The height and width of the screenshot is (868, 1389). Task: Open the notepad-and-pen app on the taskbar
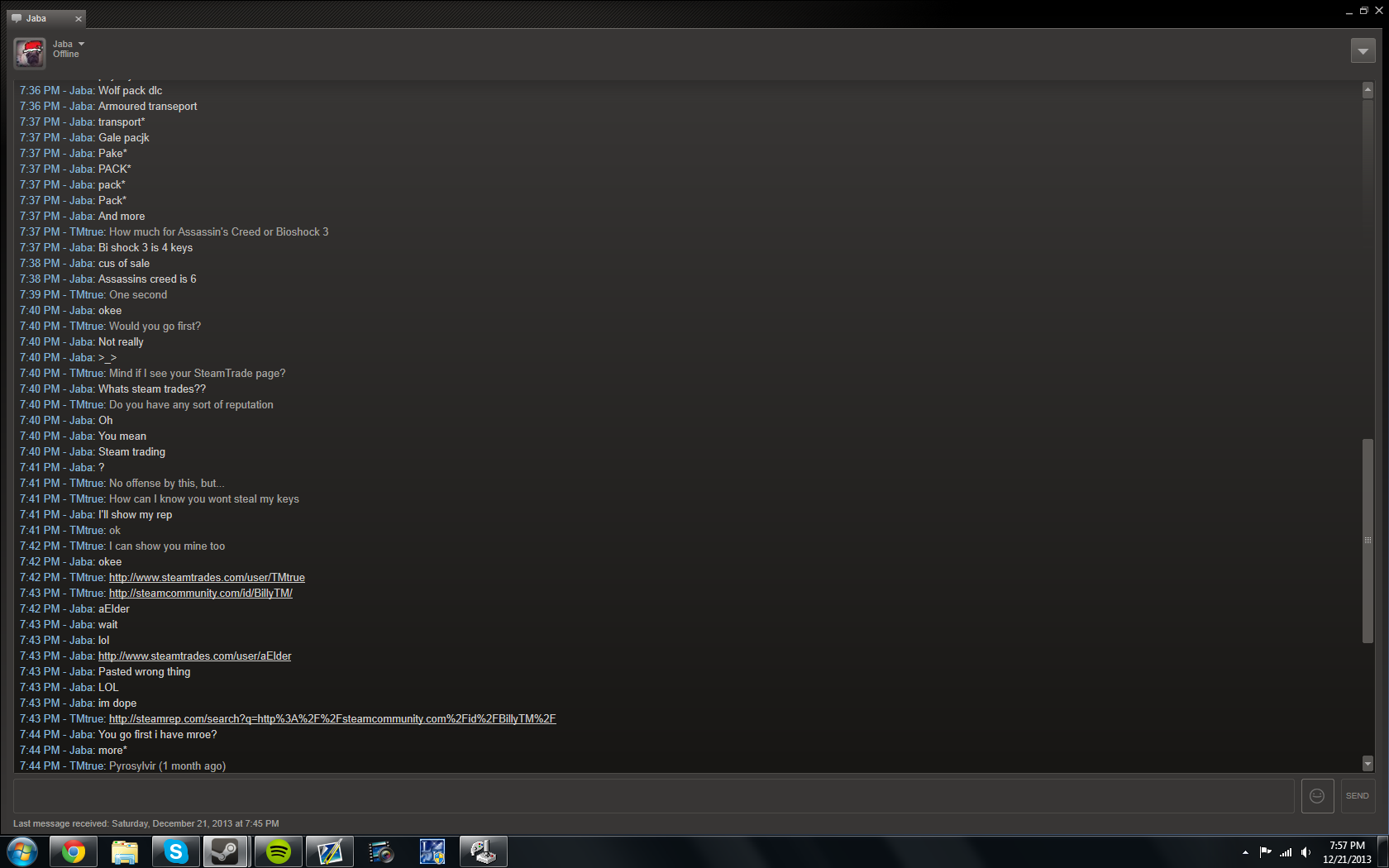pyautogui.click(x=330, y=851)
